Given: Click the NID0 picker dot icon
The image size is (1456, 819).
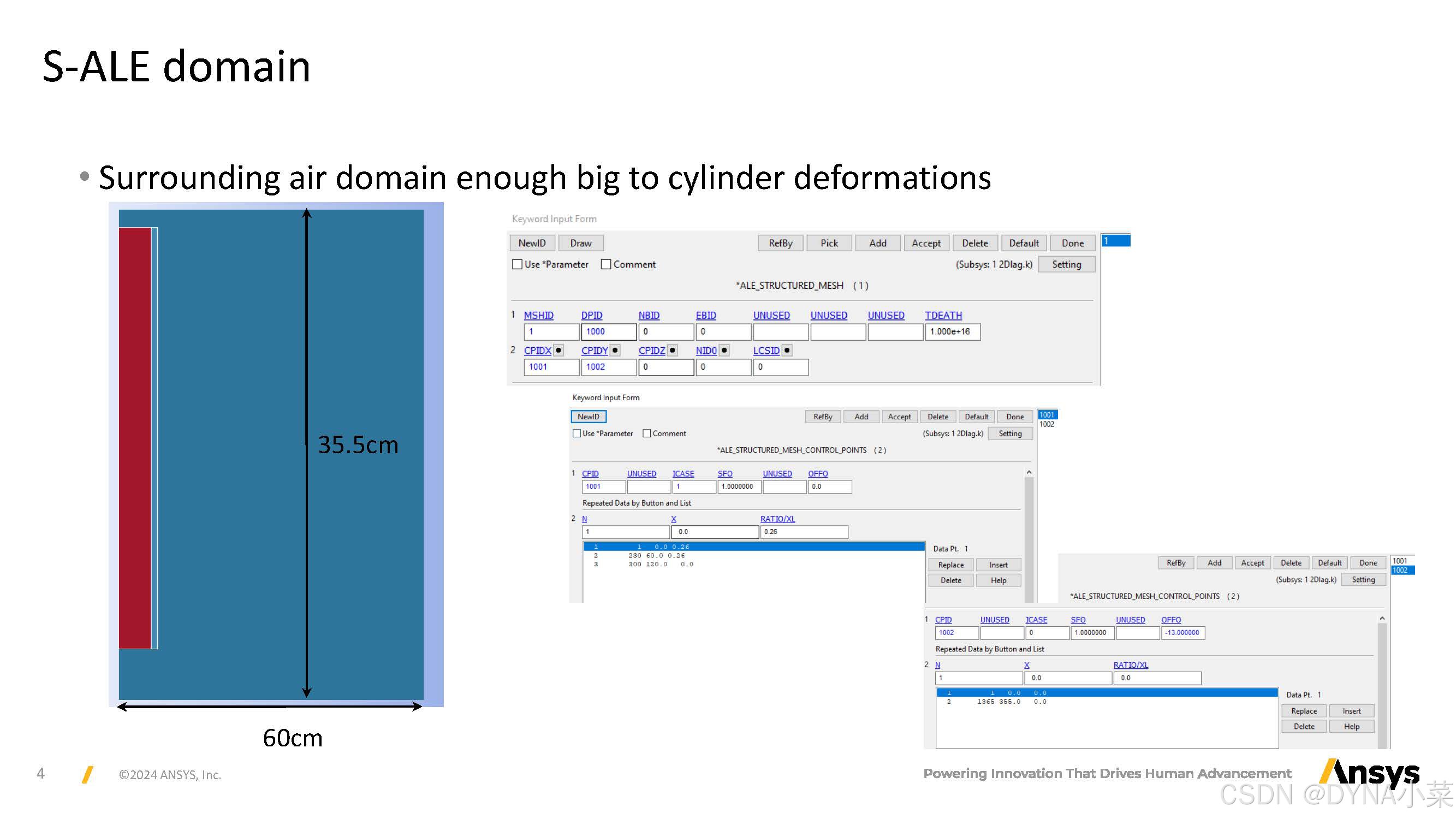Looking at the screenshot, I should (x=724, y=351).
